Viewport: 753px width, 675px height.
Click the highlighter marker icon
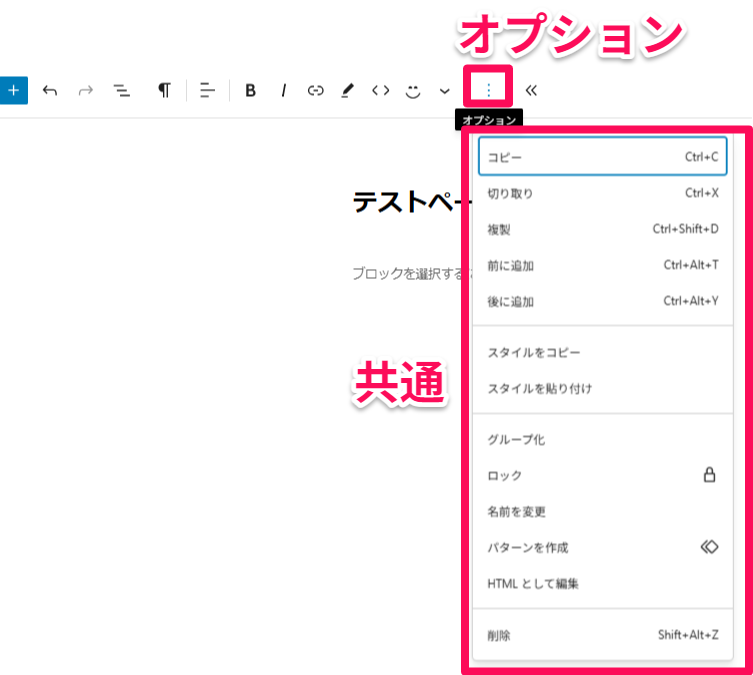click(x=347, y=90)
